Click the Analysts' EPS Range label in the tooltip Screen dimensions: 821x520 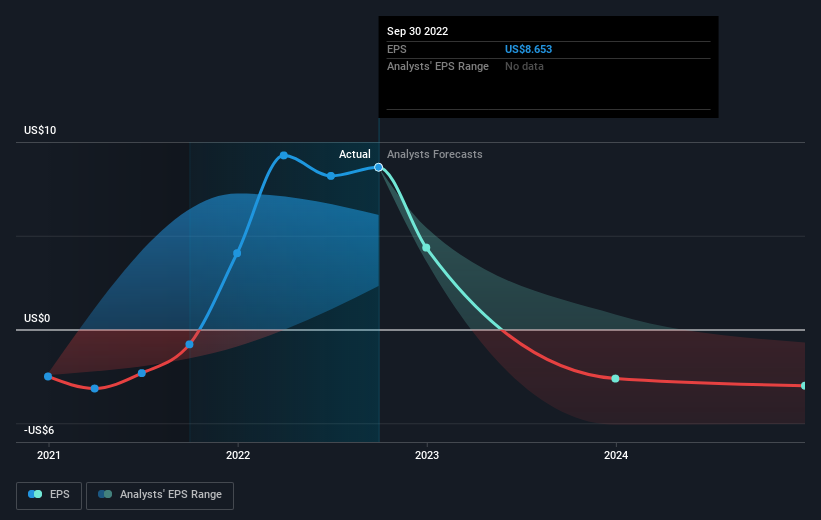438,67
